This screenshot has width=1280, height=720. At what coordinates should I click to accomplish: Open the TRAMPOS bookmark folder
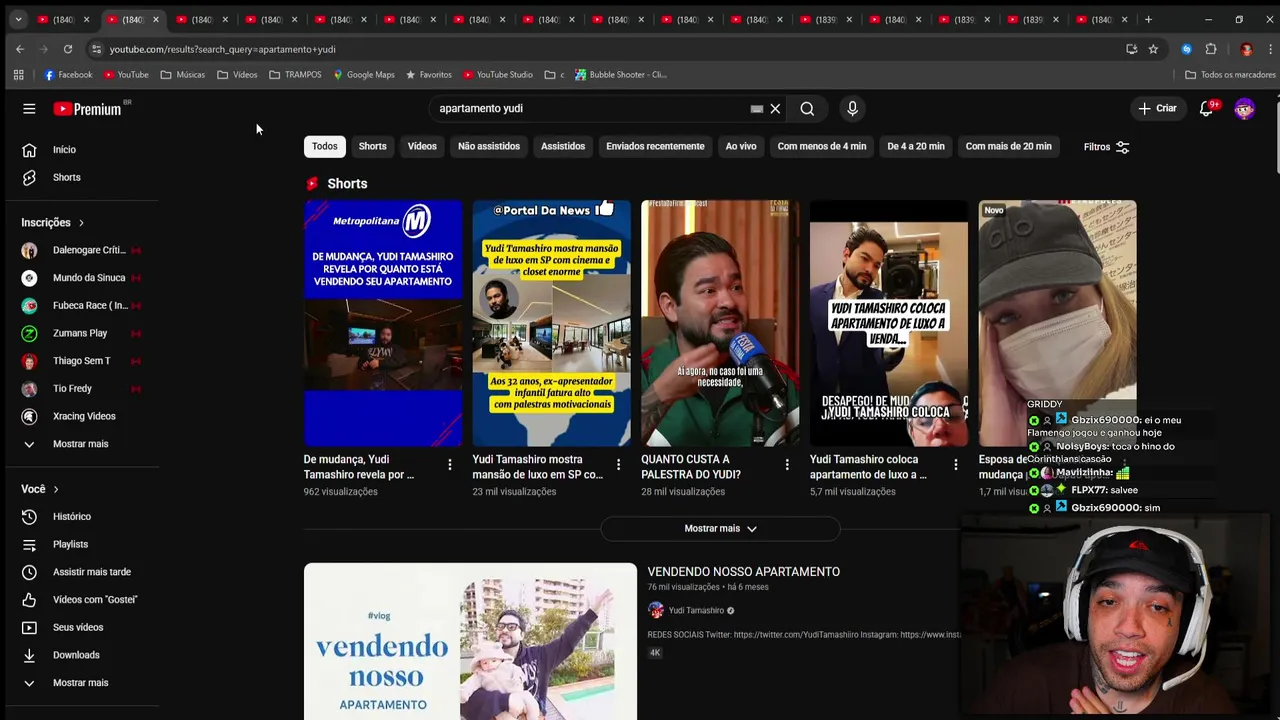coord(295,75)
